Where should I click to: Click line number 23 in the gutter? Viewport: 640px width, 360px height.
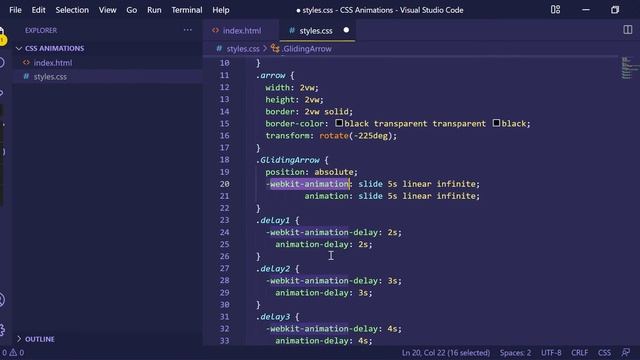pyautogui.click(x=224, y=220)
